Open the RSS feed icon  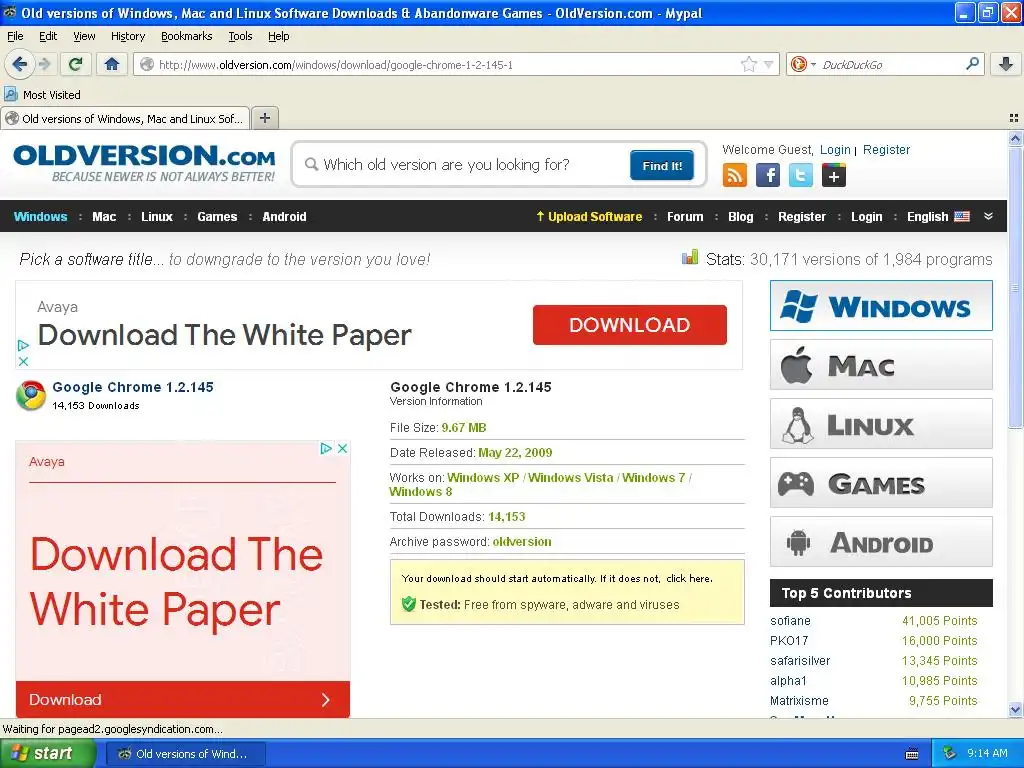(x=734, y=175)
